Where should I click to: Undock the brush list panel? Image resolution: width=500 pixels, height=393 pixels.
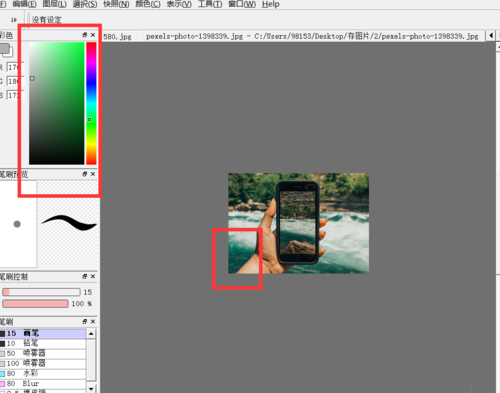click(x=85, y=321)
